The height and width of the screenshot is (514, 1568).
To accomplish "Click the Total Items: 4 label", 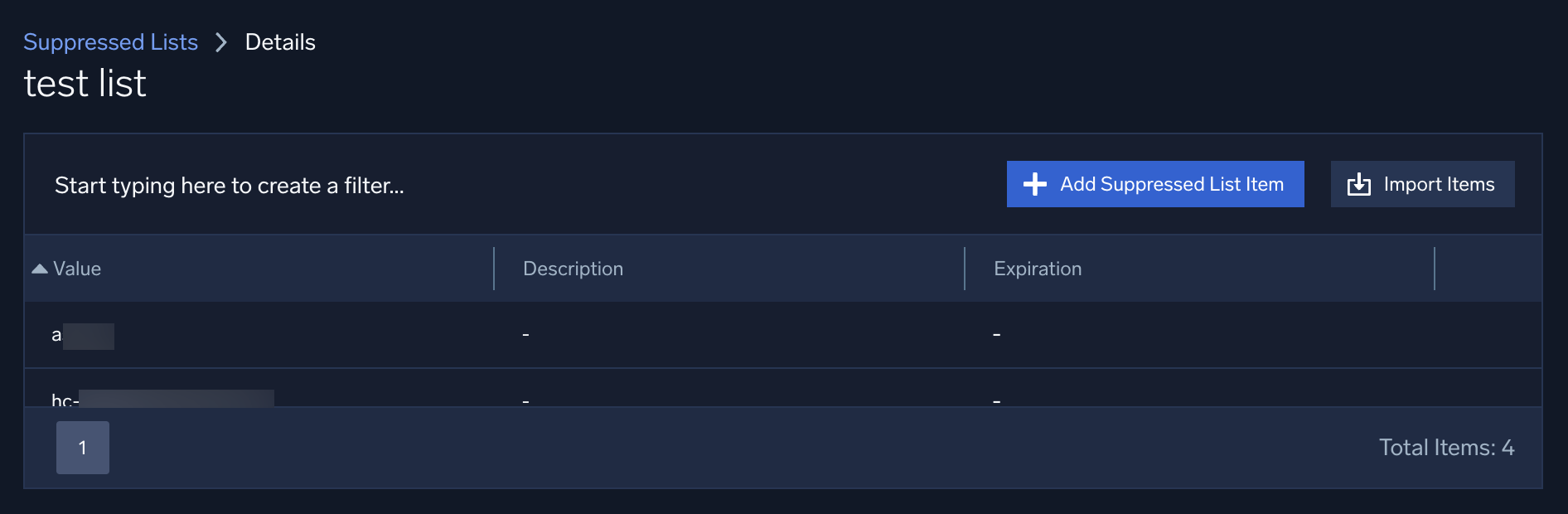I will pyautogui.click(x=1446, y=447).
